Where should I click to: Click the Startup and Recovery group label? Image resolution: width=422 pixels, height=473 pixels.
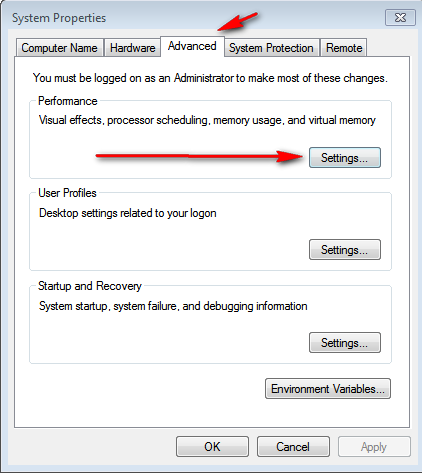click(90, 286)
